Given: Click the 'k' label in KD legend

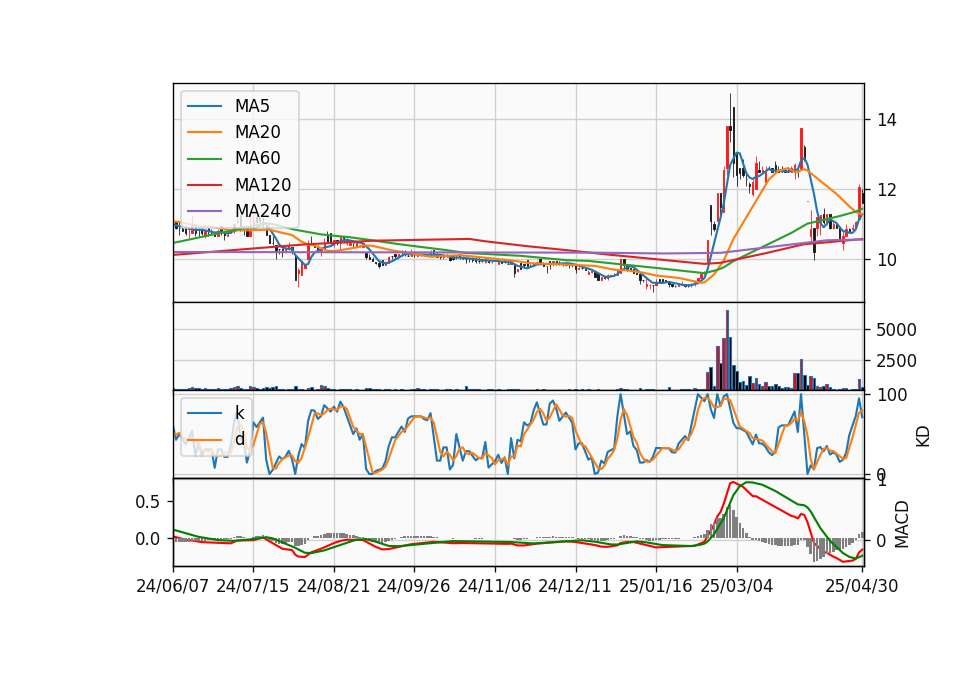Looking at the screenshot, I should (x=239, y=413).
